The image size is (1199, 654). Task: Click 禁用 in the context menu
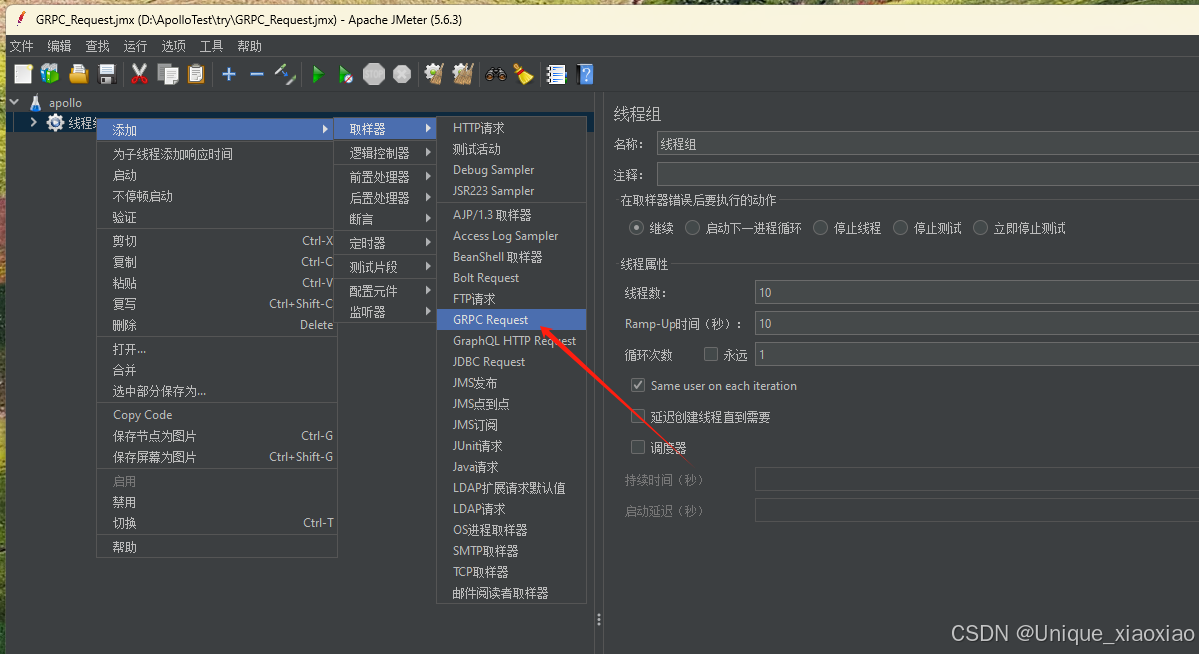click(x=217, y=503)
